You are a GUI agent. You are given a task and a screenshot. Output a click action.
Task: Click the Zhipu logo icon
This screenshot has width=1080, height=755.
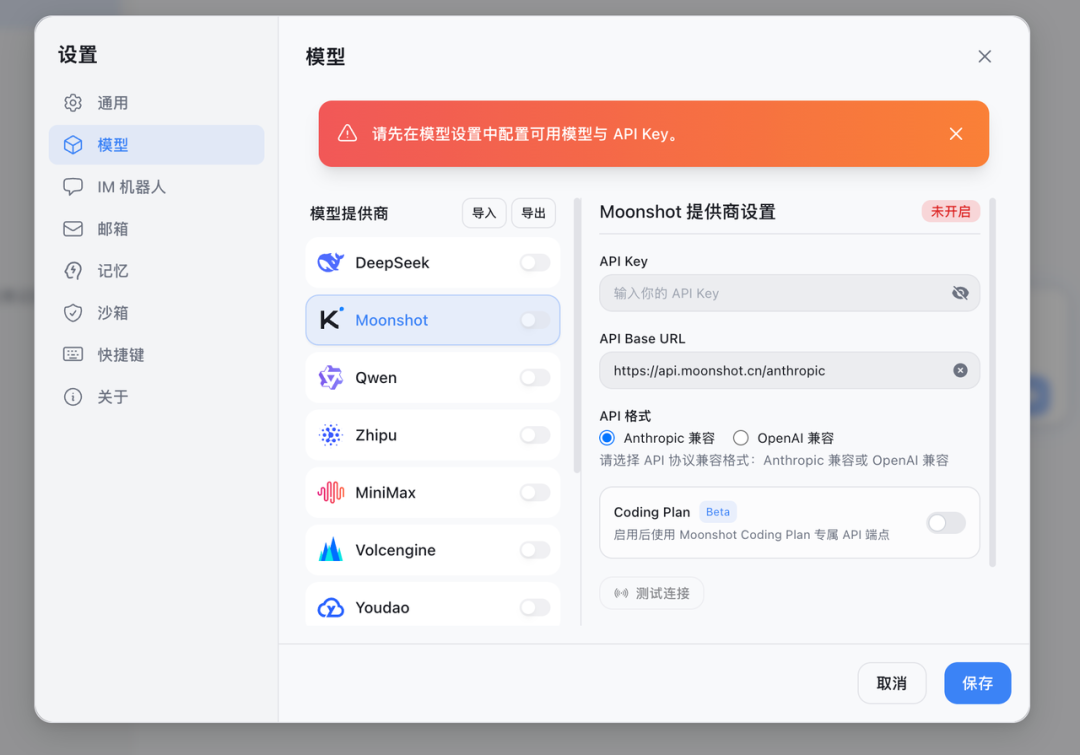coord(331,435)
